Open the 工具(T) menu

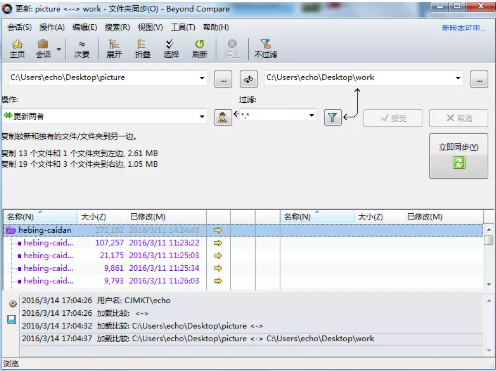click(x=183, y=27)
